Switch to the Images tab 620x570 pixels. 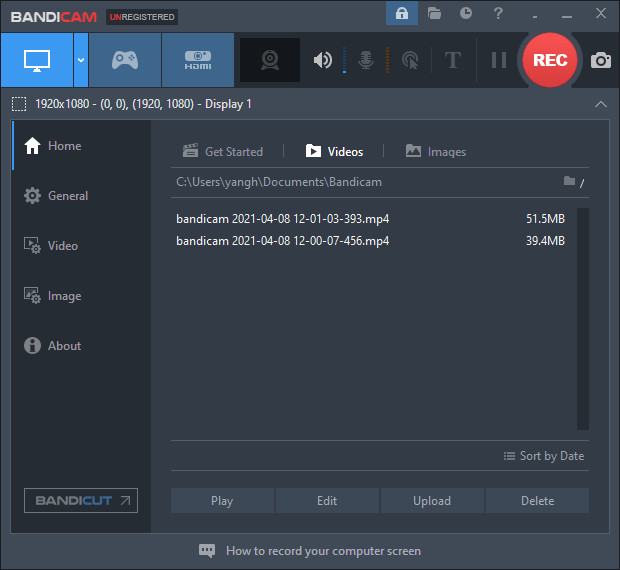436,152
